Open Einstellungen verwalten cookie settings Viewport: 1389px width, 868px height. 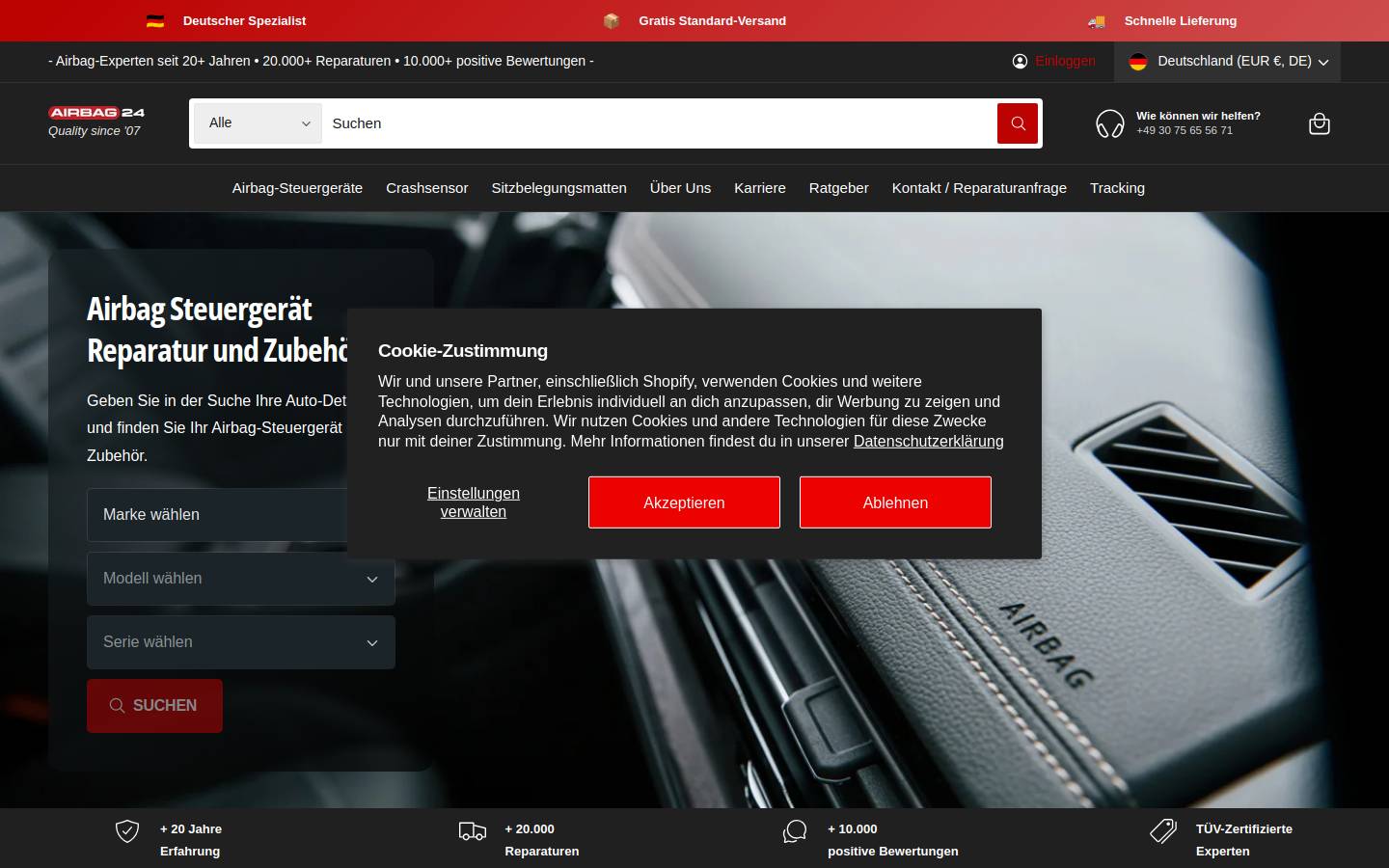474,502
